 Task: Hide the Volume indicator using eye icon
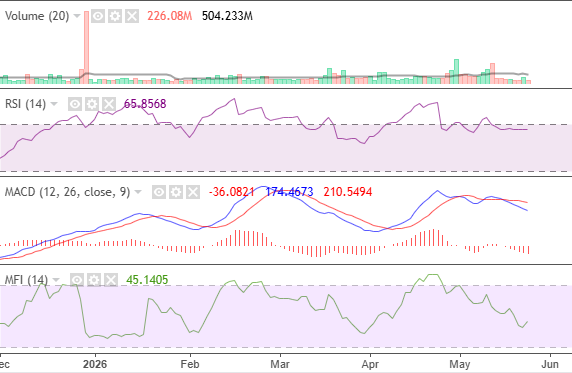coord(98,16)
